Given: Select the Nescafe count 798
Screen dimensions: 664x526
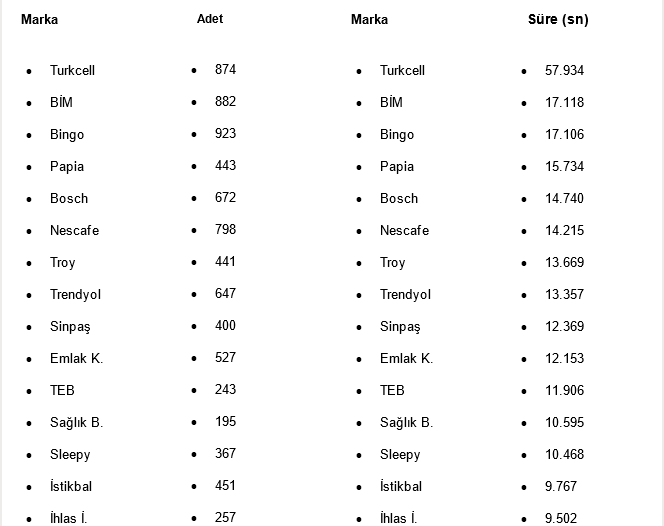Looking at the screenshot, I should point(225,230).
